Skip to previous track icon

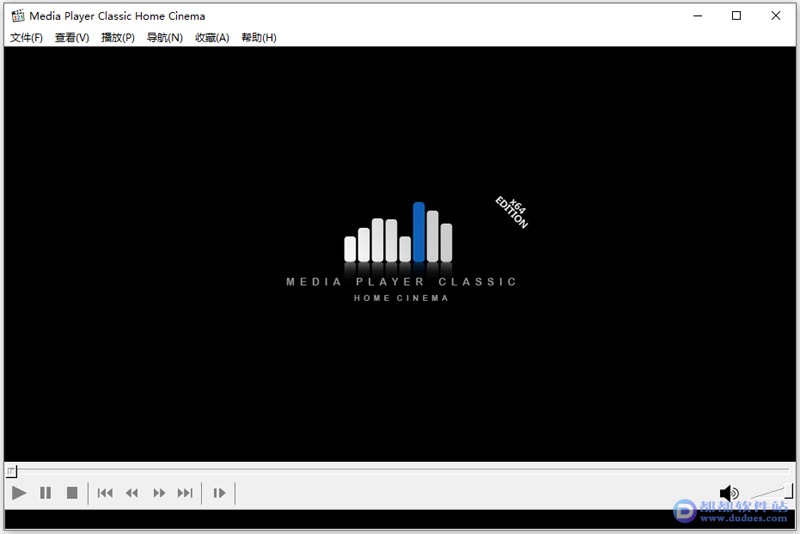pyautogui.click(x=105, y=493)
